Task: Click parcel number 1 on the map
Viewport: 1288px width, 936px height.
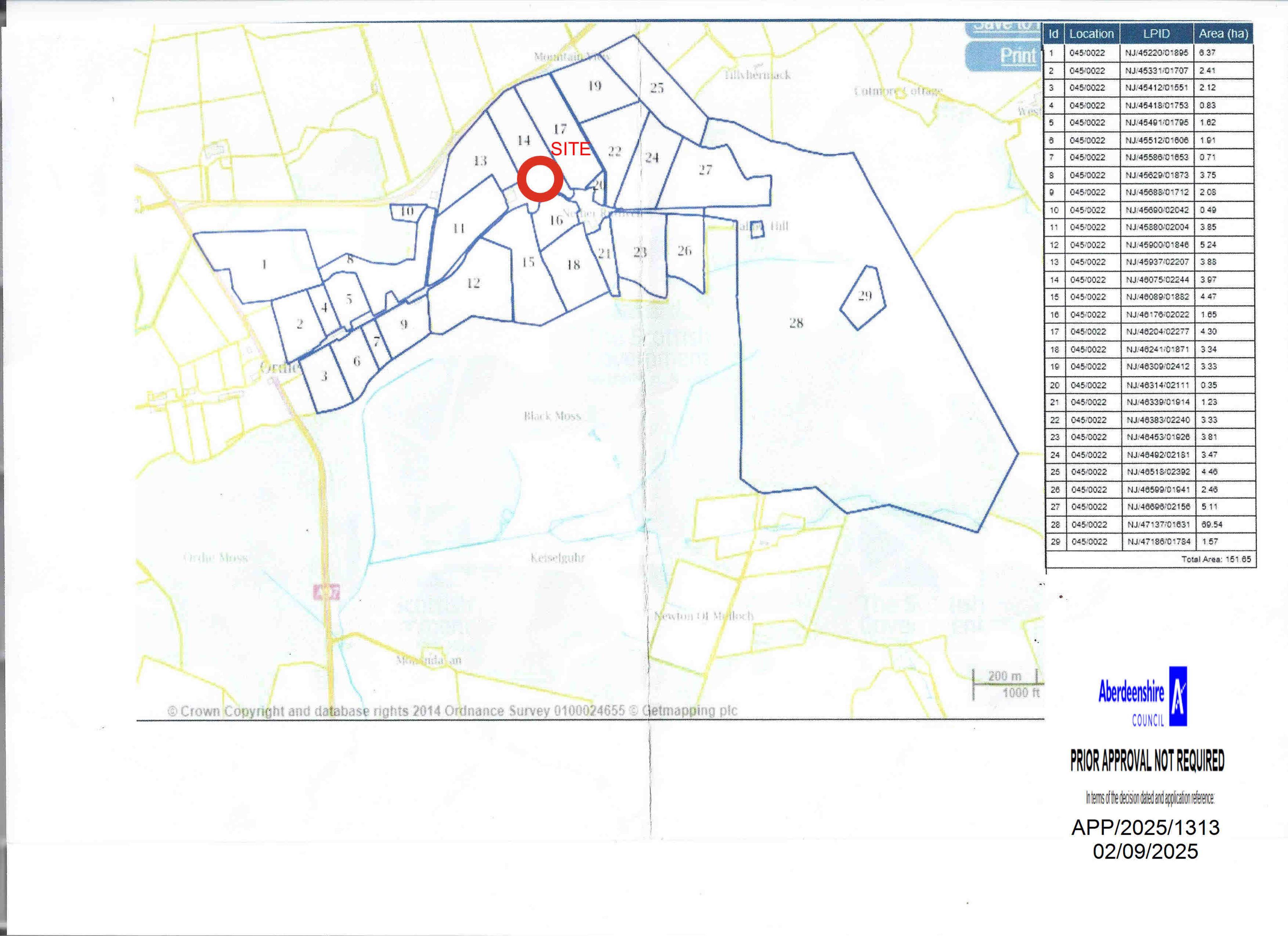Action: pyautogui.click(x=264, y=264)
